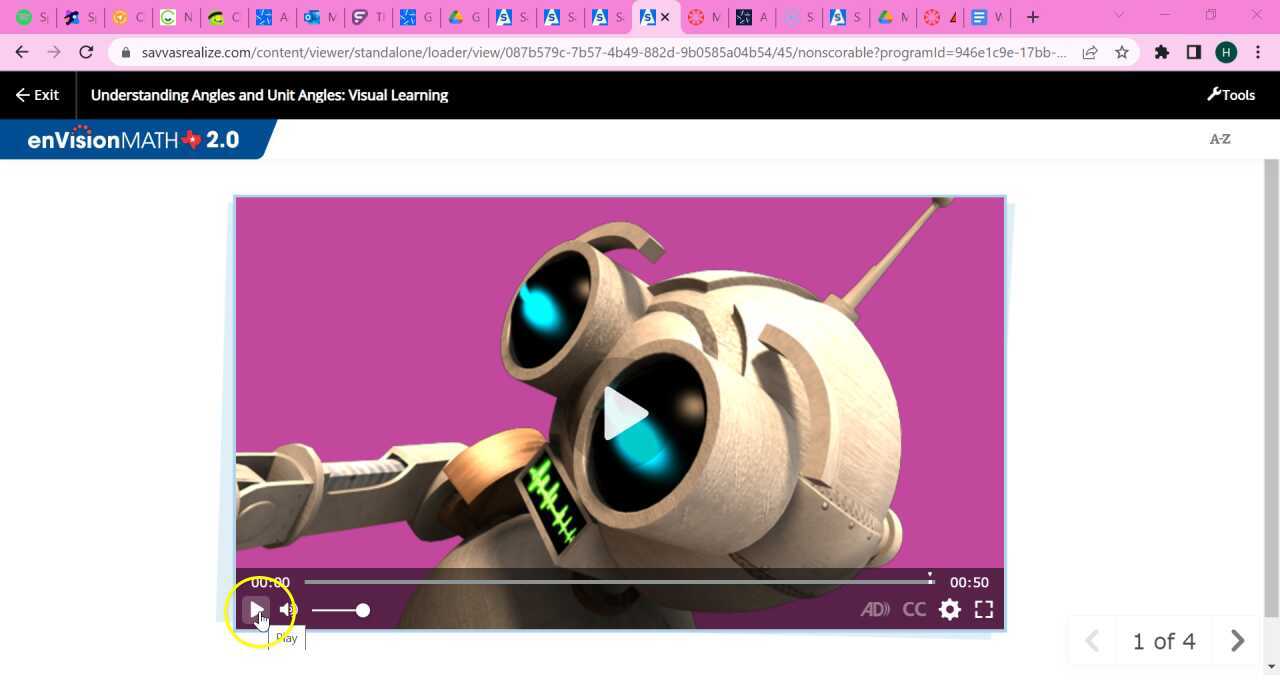Open a new browser tab
This screenshot has width=1280, height=680.
pyautogui.click(x=1033, y=17)
